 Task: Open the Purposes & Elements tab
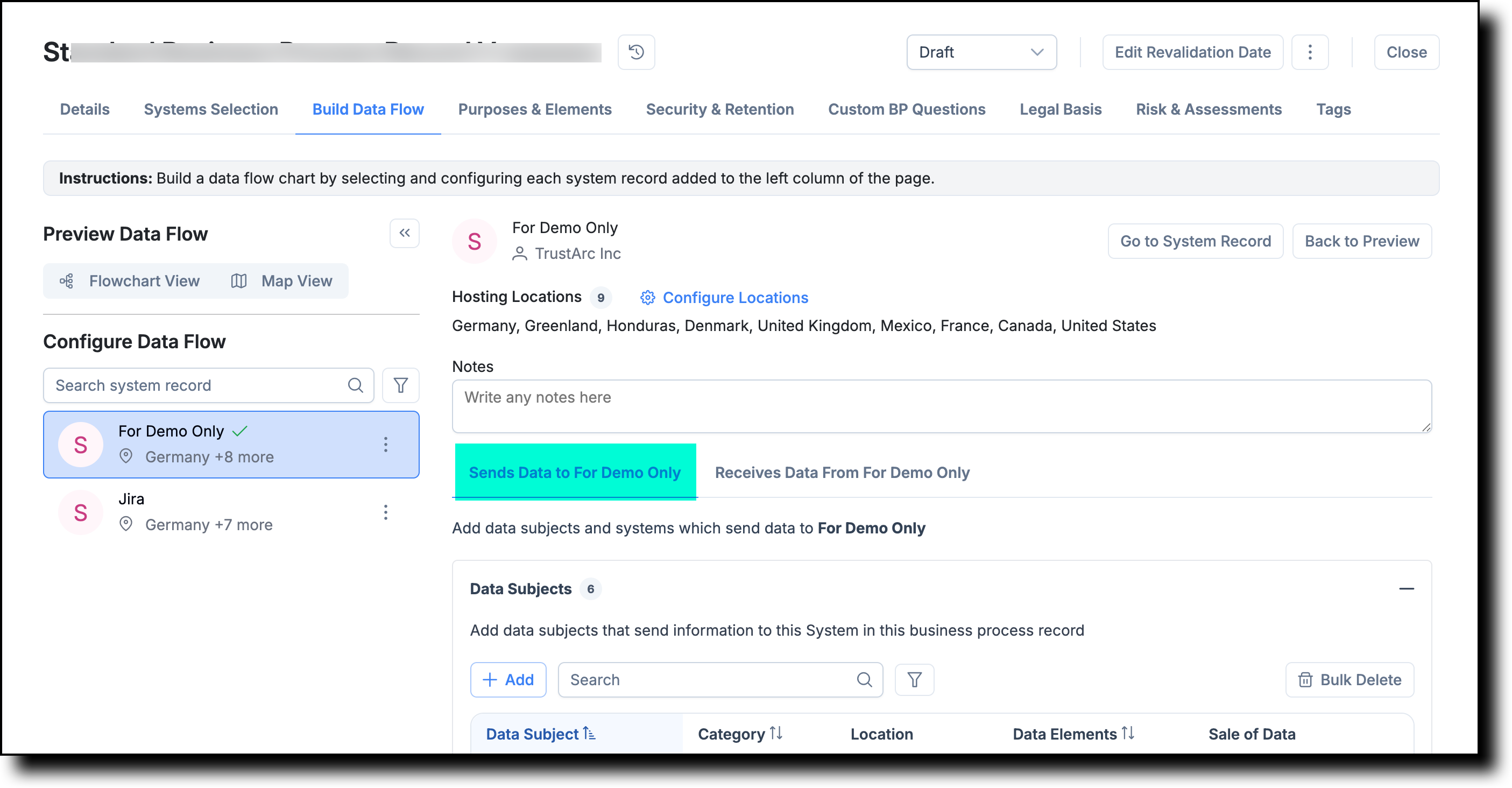pyautogui.click(x=535, y=109)
